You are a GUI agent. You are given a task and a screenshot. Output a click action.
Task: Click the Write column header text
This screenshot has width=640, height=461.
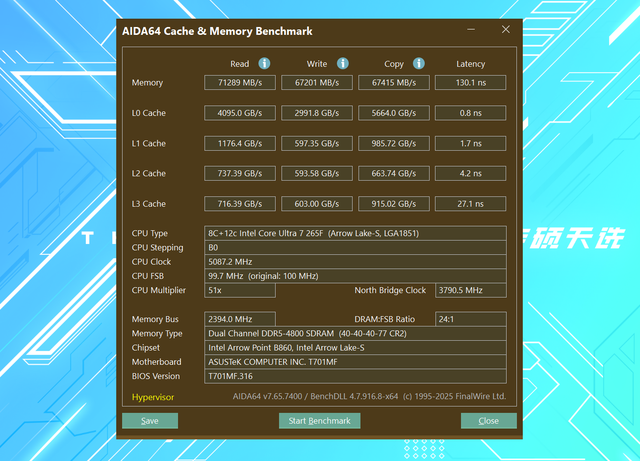317,64
